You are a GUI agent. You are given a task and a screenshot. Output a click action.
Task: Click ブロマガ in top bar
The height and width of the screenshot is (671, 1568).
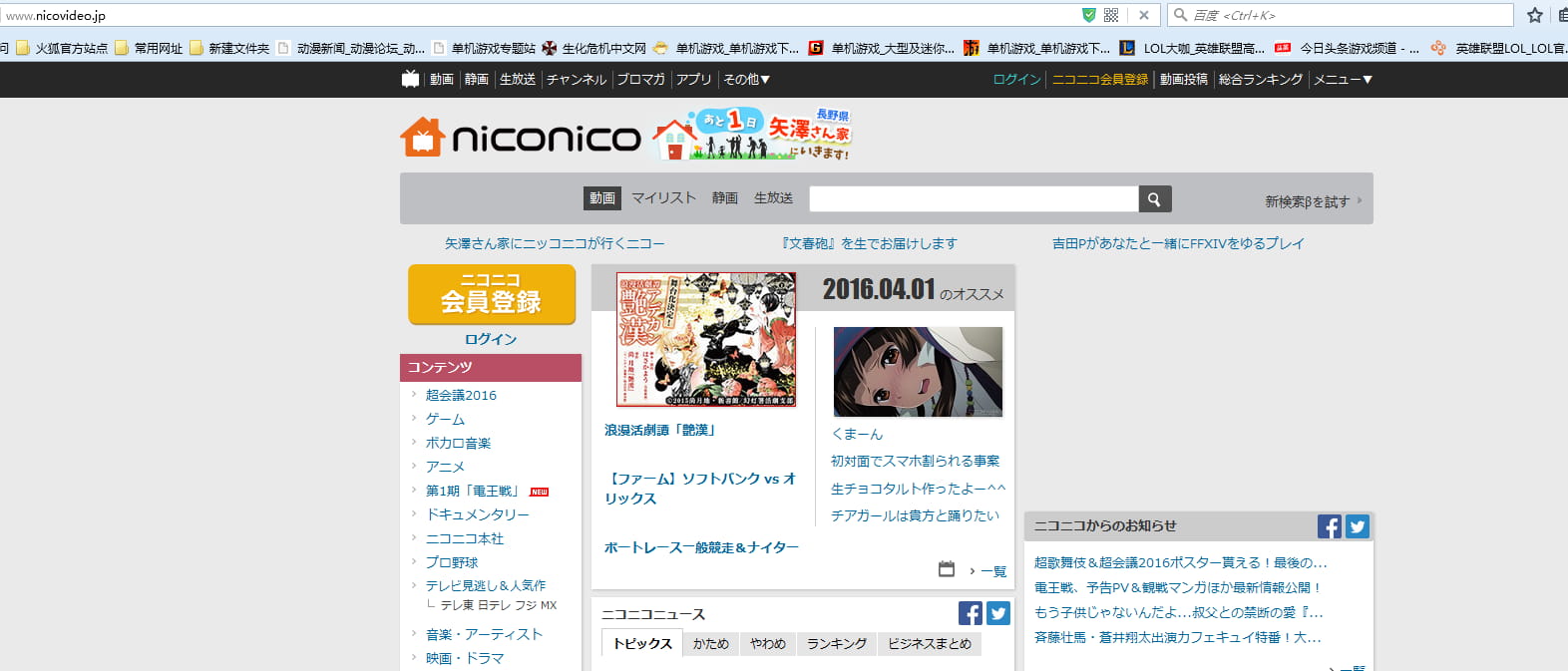pos(641,79)
